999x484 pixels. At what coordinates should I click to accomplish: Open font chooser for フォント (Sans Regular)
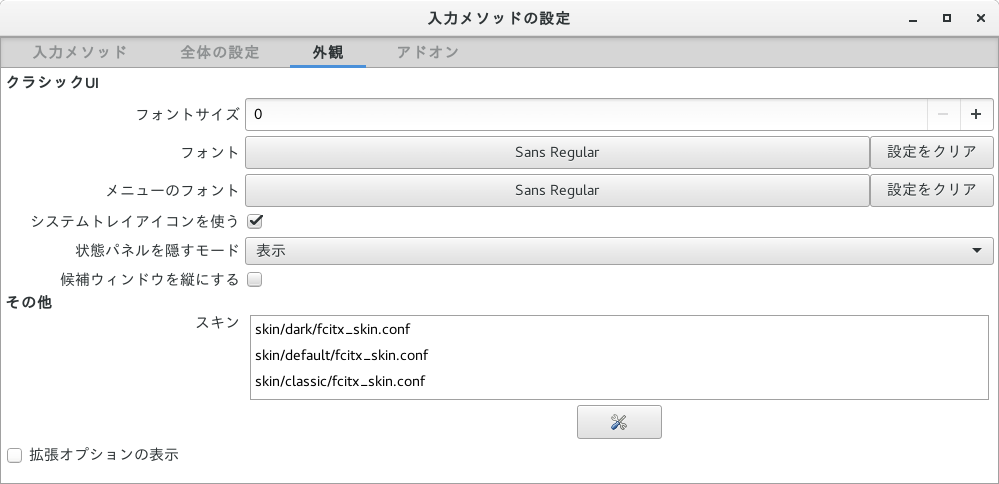pyautogui.click(x=557, y=152)
